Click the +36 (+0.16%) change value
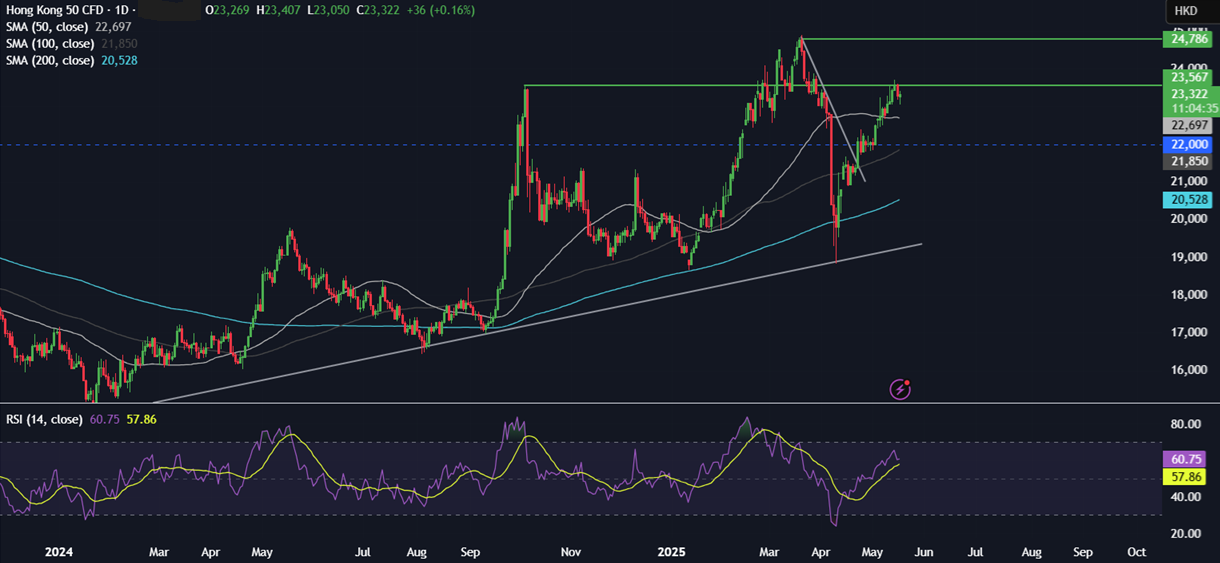This screenshot has height=563, width=1220. point(443,10)
